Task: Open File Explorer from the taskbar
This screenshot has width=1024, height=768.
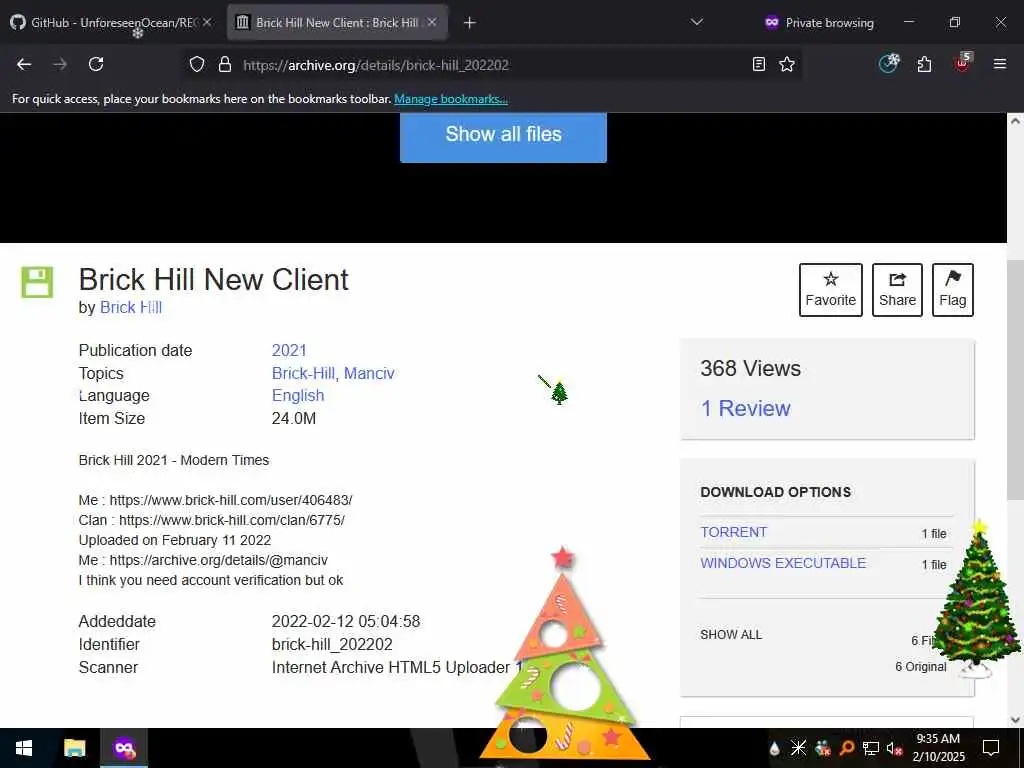Action: point(74,748)
